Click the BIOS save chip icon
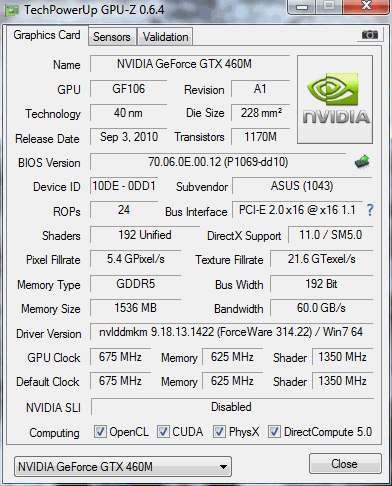 pos(362,162)
